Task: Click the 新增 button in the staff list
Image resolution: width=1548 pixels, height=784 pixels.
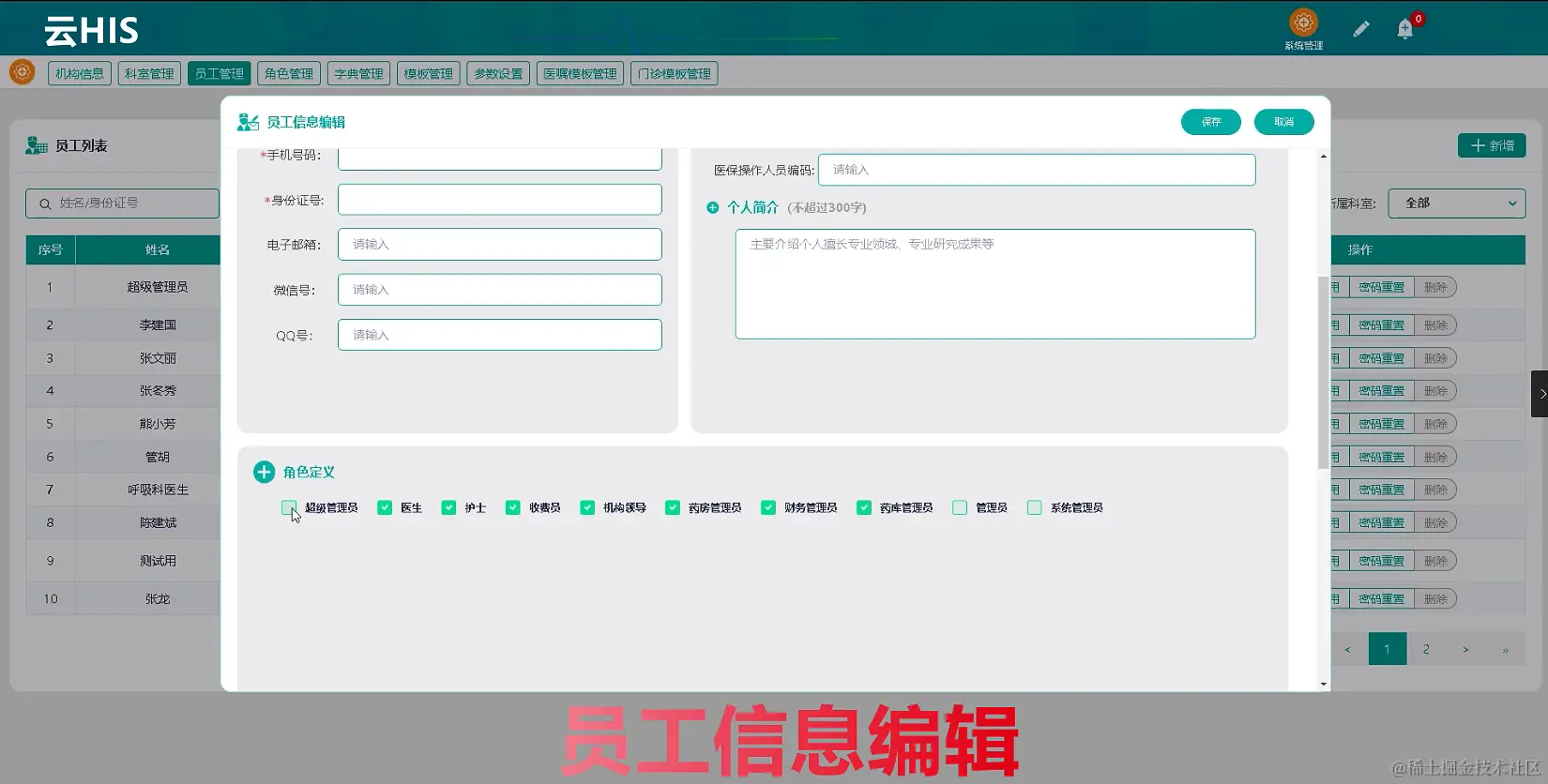Action: coord(1492,145)
